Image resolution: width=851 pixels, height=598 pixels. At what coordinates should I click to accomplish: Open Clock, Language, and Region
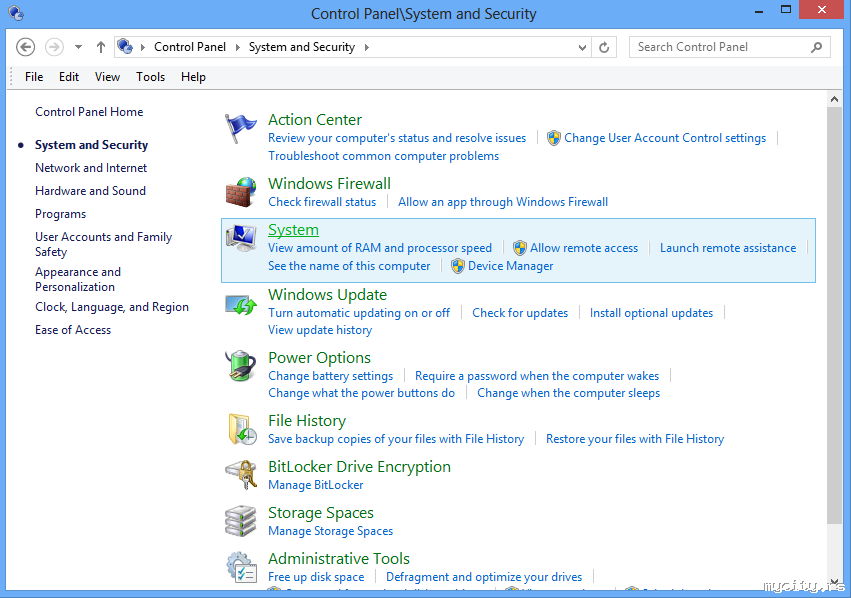coord(112,307)
